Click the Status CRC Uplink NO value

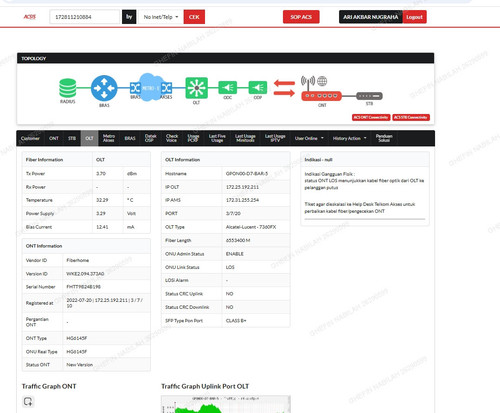(229, 294)
